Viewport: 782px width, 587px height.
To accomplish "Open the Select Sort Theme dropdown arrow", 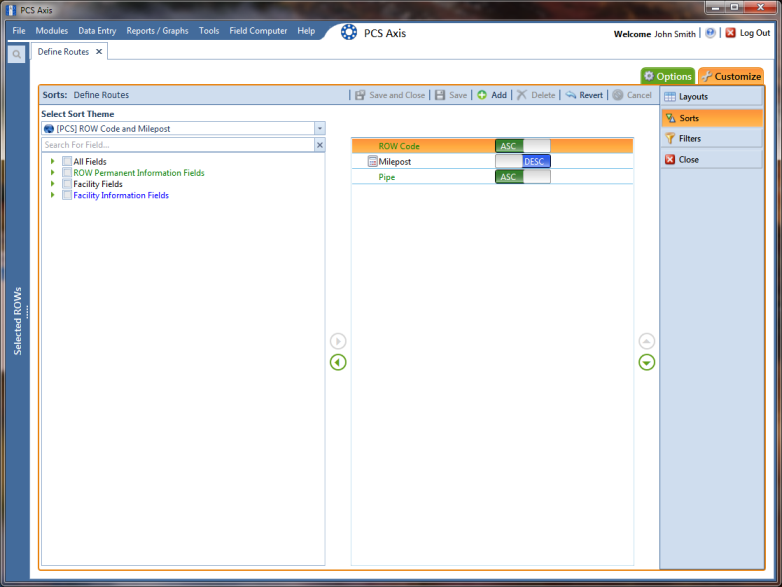I will pos(320,129).
